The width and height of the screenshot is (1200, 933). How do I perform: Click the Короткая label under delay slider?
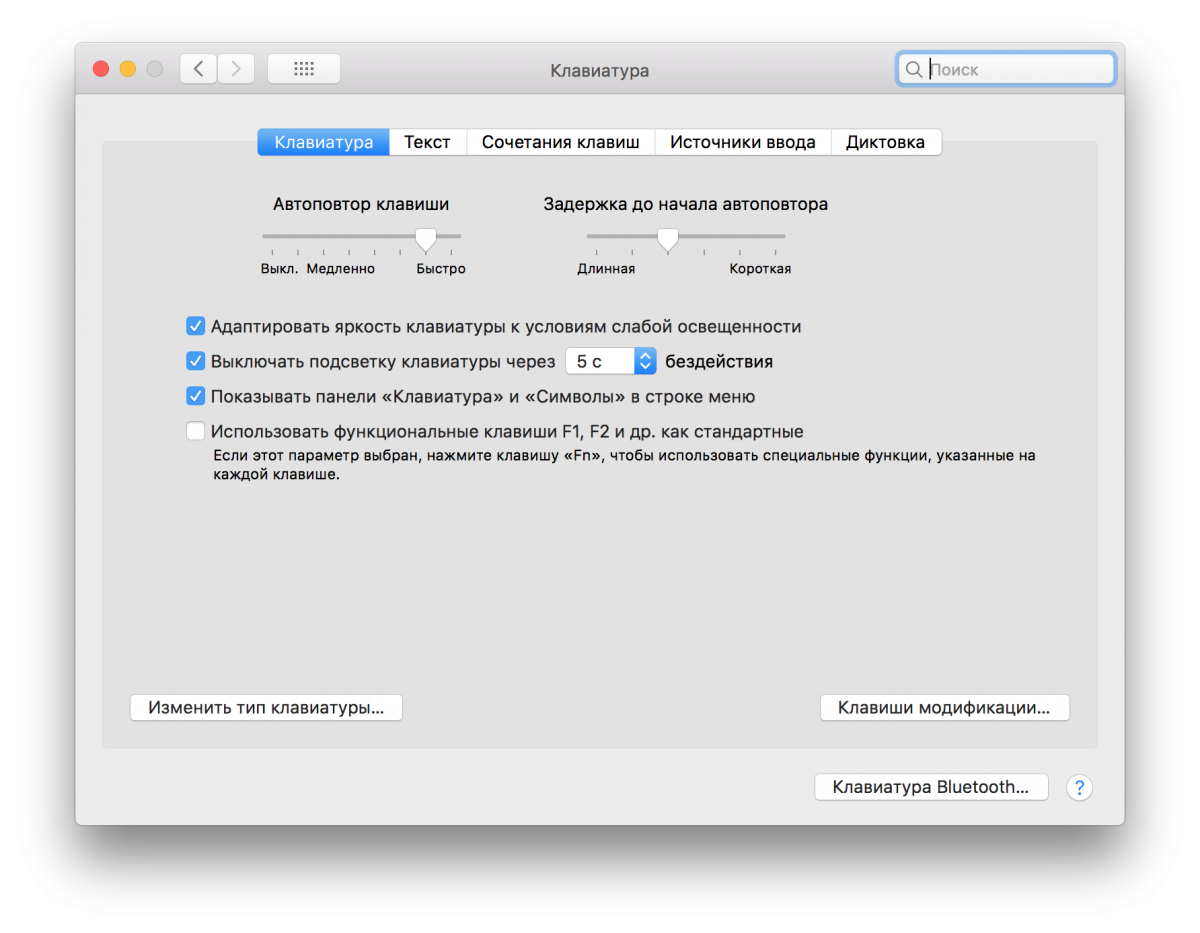[760, 269]
